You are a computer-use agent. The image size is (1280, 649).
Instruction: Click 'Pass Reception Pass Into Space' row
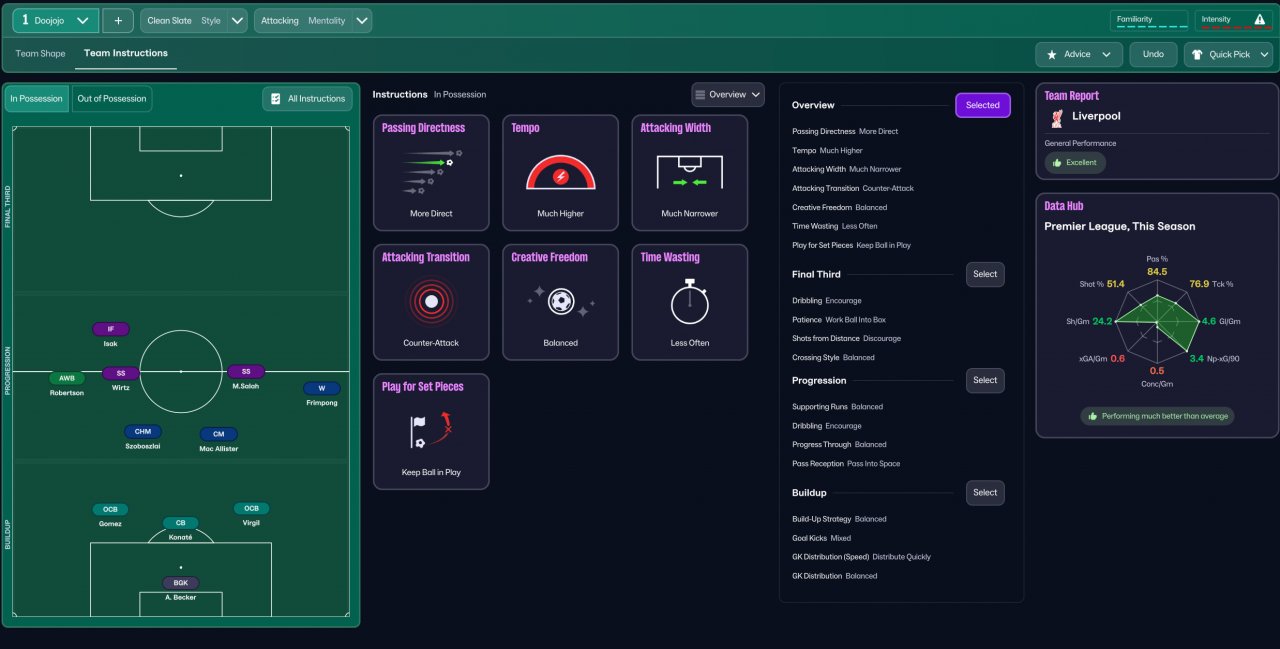(x=845, y=464)
